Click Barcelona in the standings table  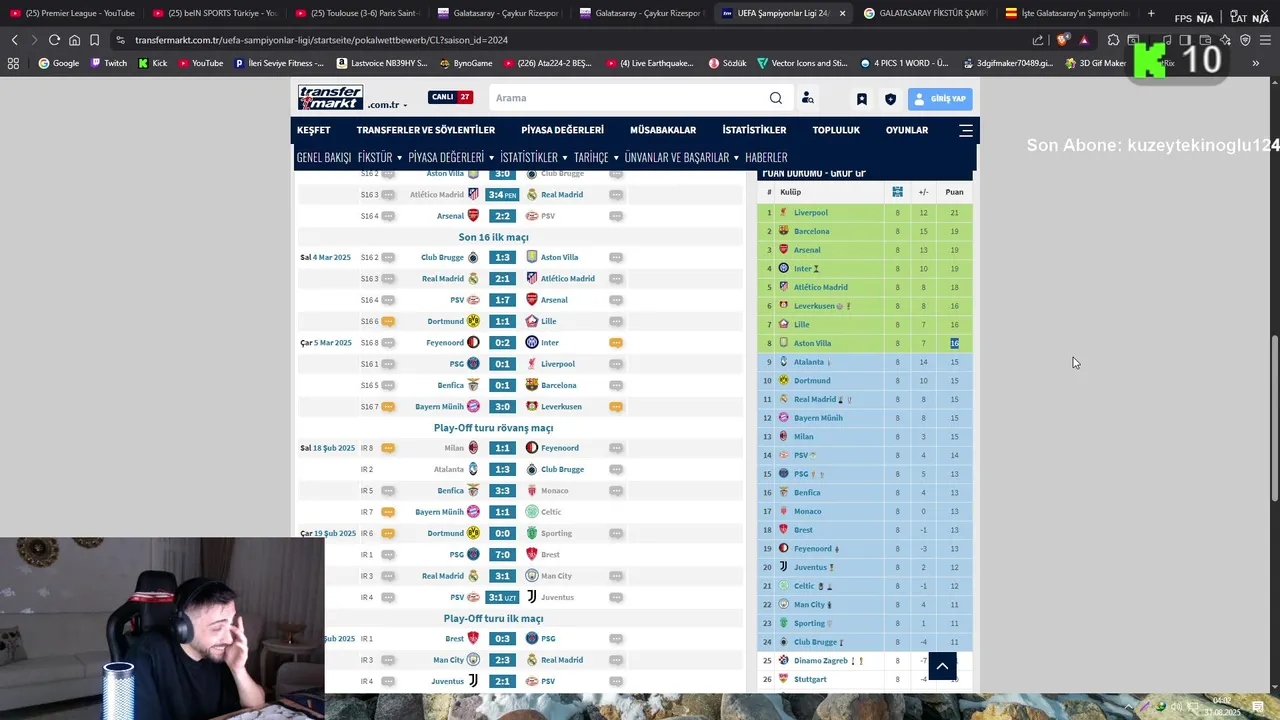812,231
